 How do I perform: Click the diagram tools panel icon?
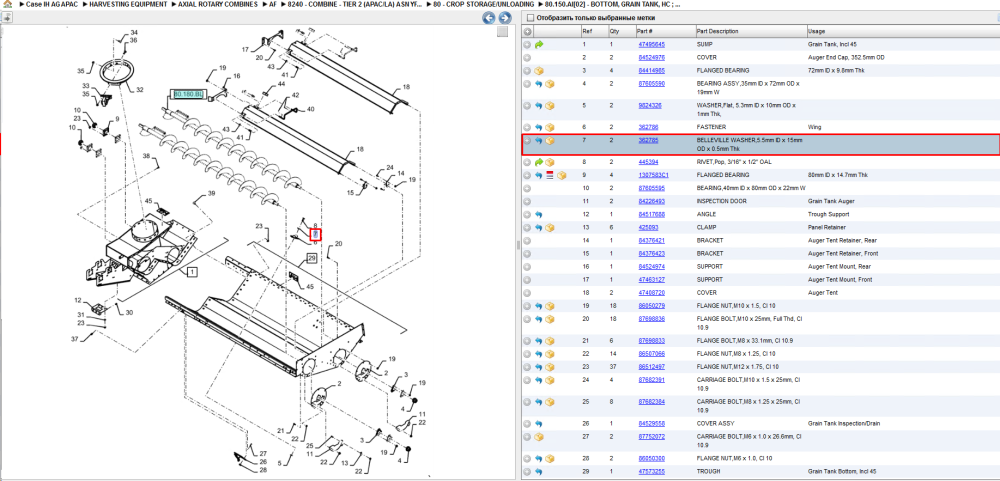(6, 18)
